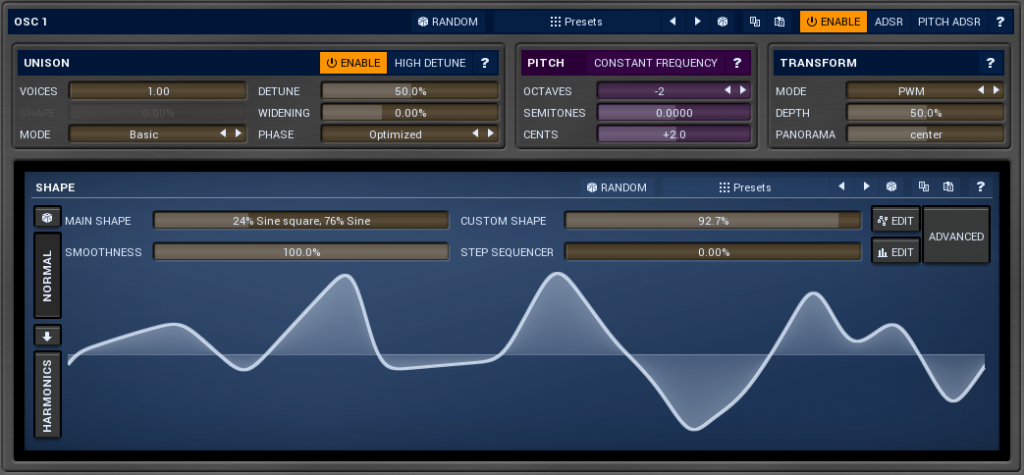The height and width of the screenshot is (475, 1024).
Task: Click the TRANSFORM MODE PWM selector
Action: 925,91
